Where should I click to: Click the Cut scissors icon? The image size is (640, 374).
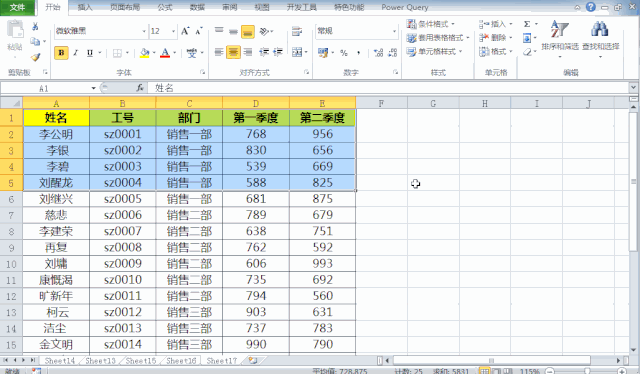tap(36, 27)
